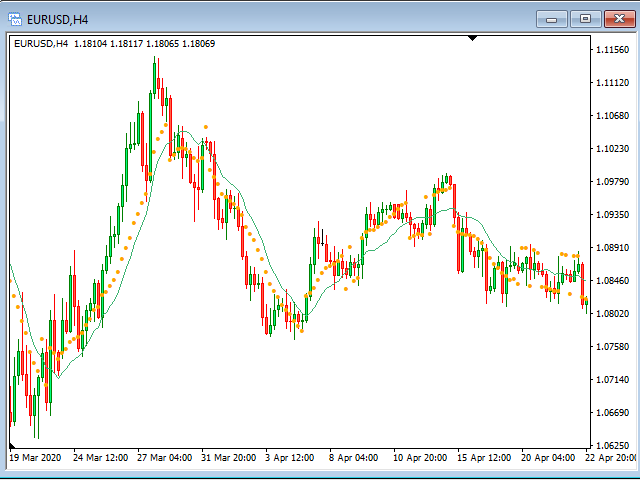Click price label 1.08020 on the scale
Viewport: 640px width, 480px height.
(613, 313)
